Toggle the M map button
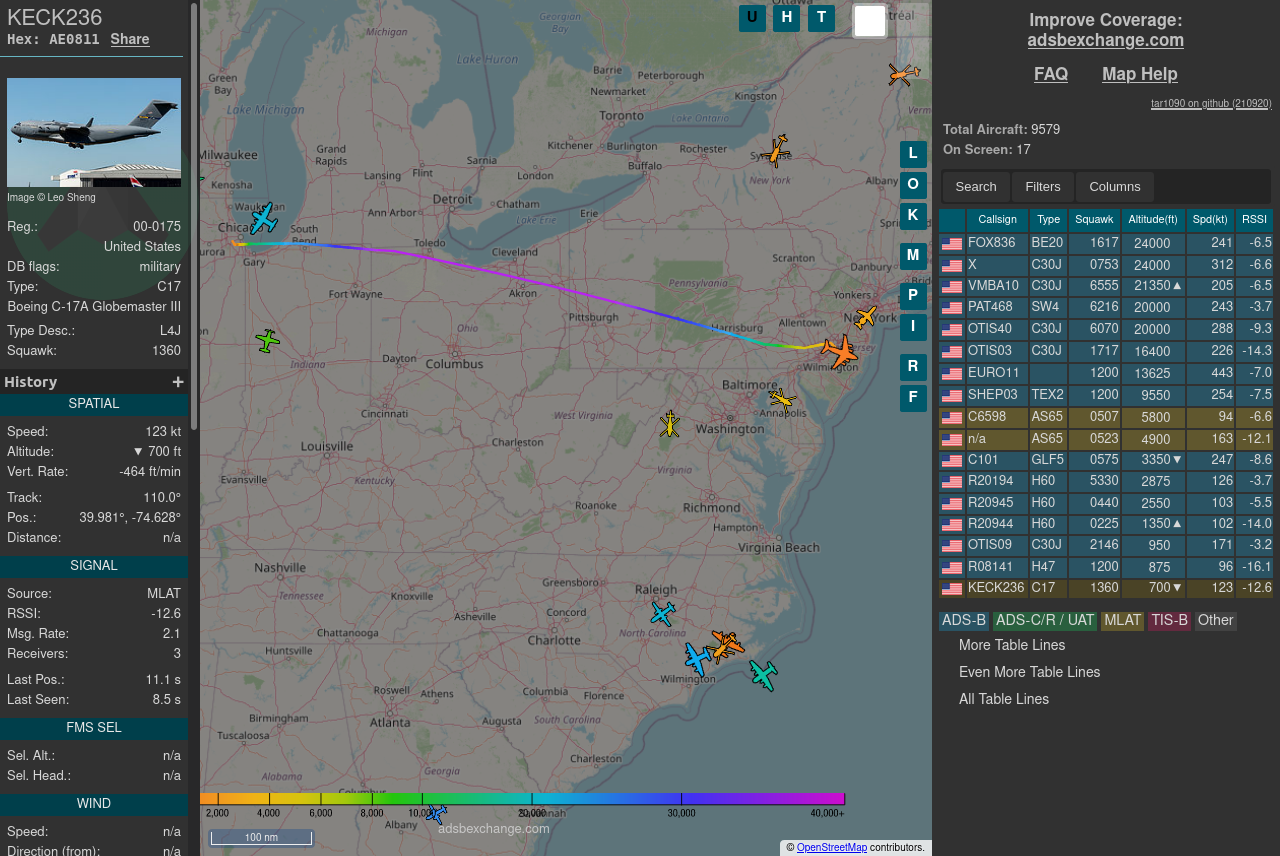 913,256
